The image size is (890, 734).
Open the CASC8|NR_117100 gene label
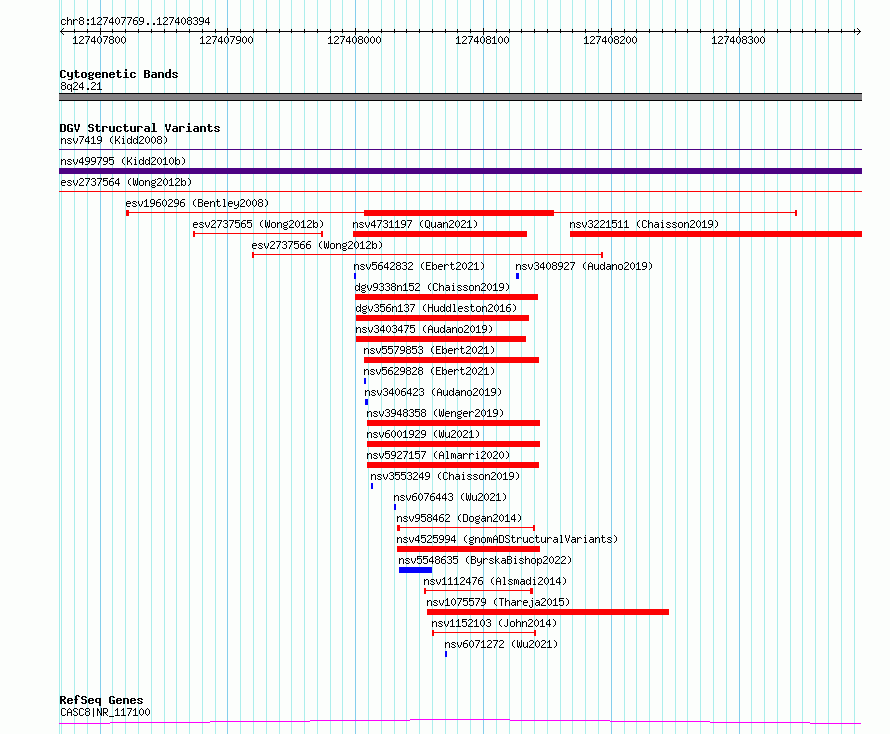tap(105, 712)
